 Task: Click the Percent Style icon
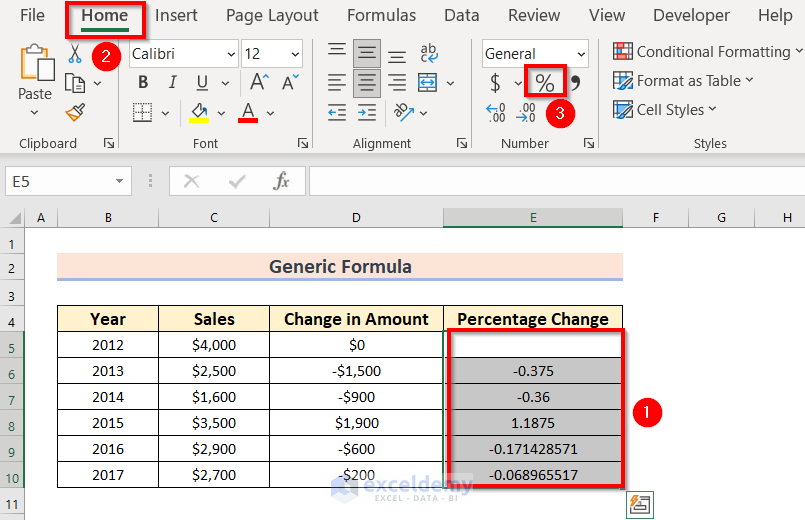pyautogui.click(x=545, y=83)
